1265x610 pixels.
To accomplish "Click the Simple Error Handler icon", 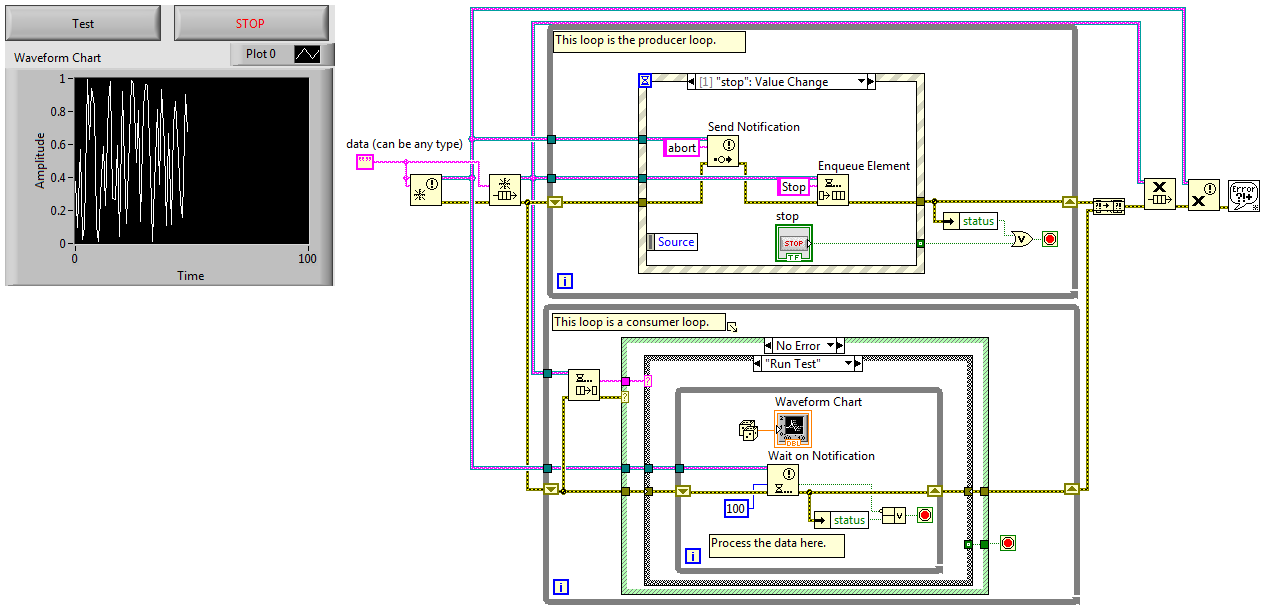I will coord(1243,195).
